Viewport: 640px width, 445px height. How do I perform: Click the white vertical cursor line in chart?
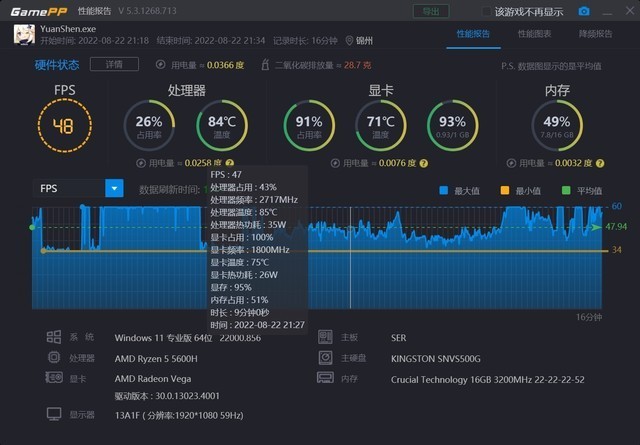coord(350,258)
